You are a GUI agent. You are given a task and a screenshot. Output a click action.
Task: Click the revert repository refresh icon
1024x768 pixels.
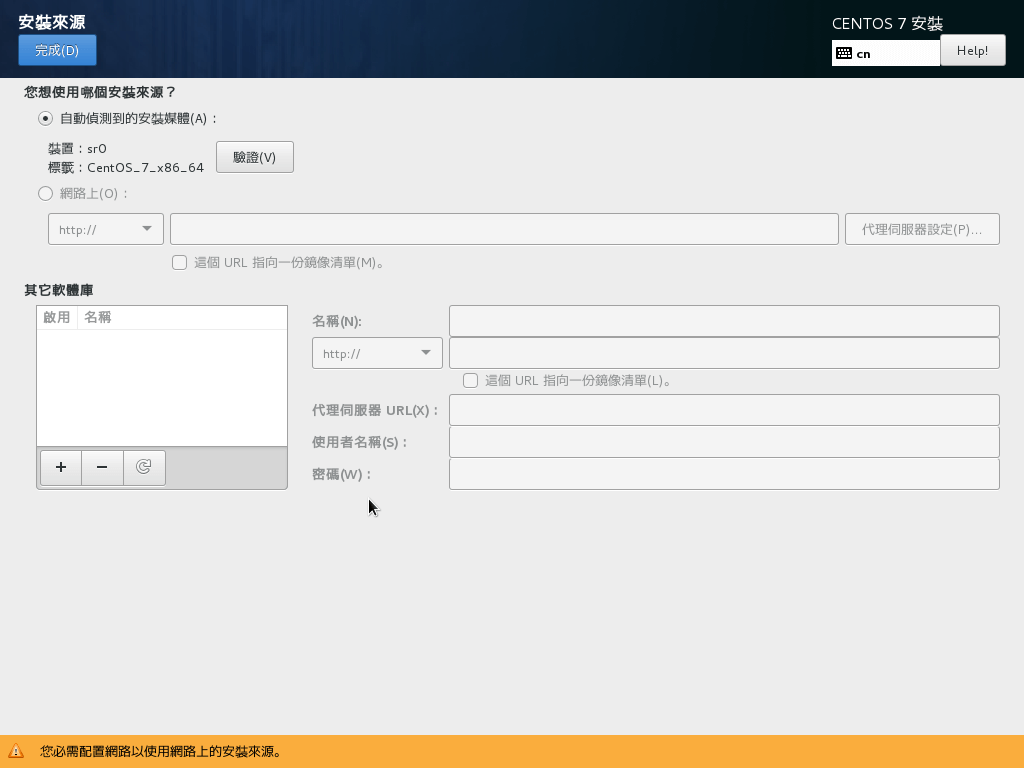pos(144,467)
